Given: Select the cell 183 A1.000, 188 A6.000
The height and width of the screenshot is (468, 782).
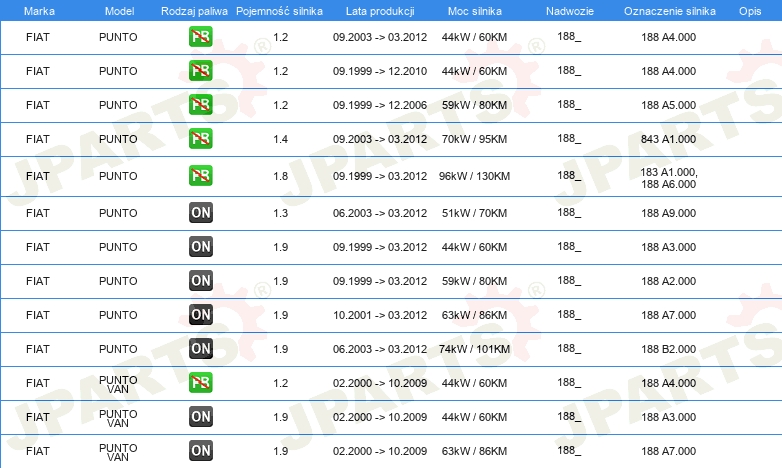Looking at the screenshot, I should coord(668,178).
